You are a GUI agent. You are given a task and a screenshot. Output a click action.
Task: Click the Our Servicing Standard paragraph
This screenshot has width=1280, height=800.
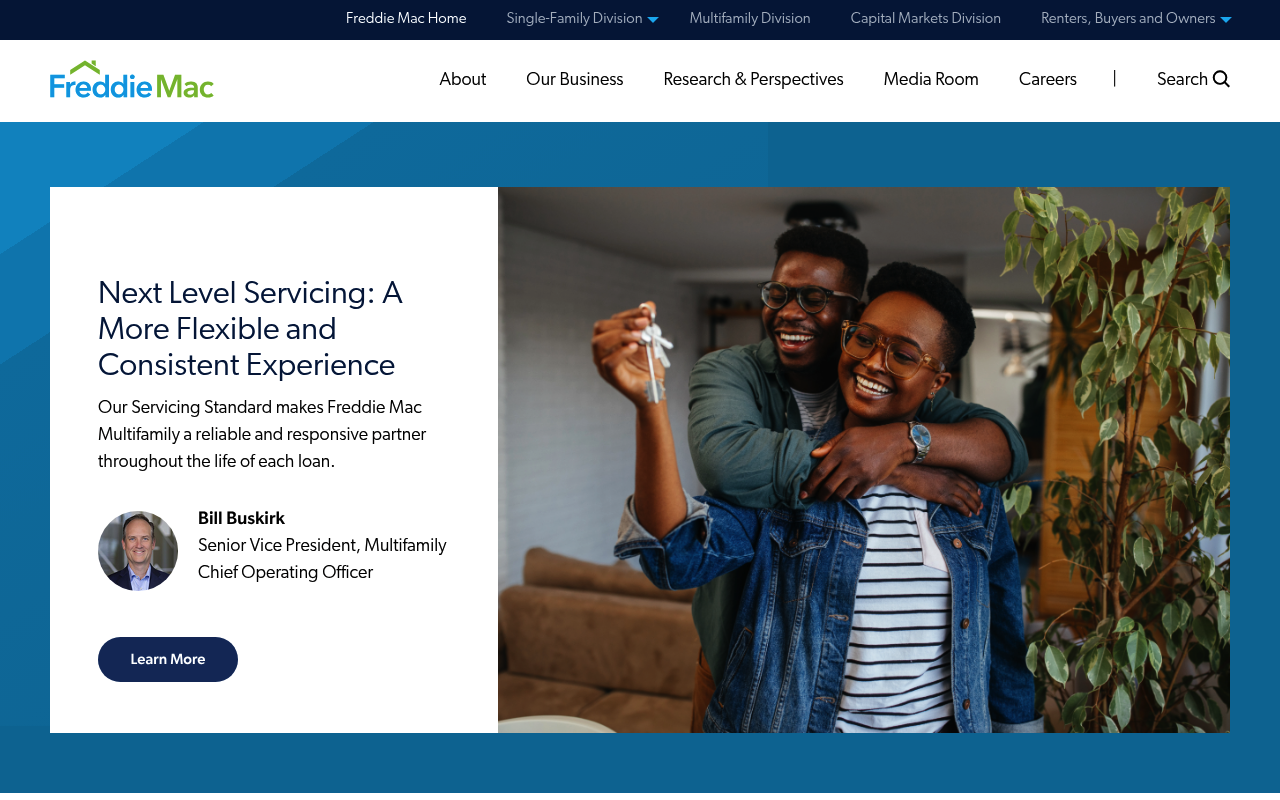[262, 435]
